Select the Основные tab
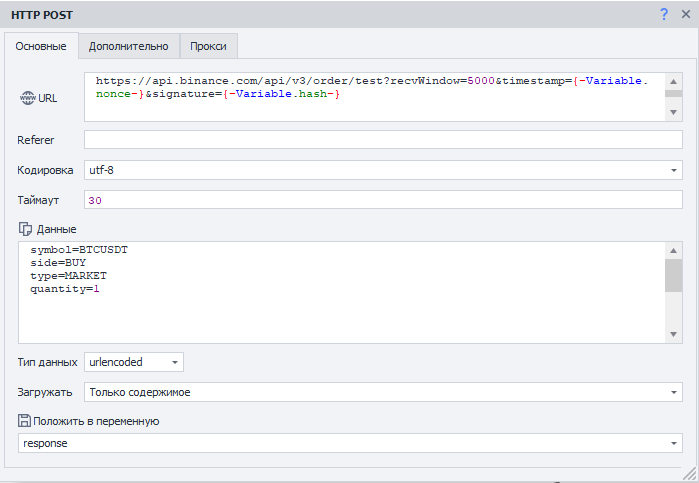Viewport: 699px width, 483px height. click(x=41, y=46)
